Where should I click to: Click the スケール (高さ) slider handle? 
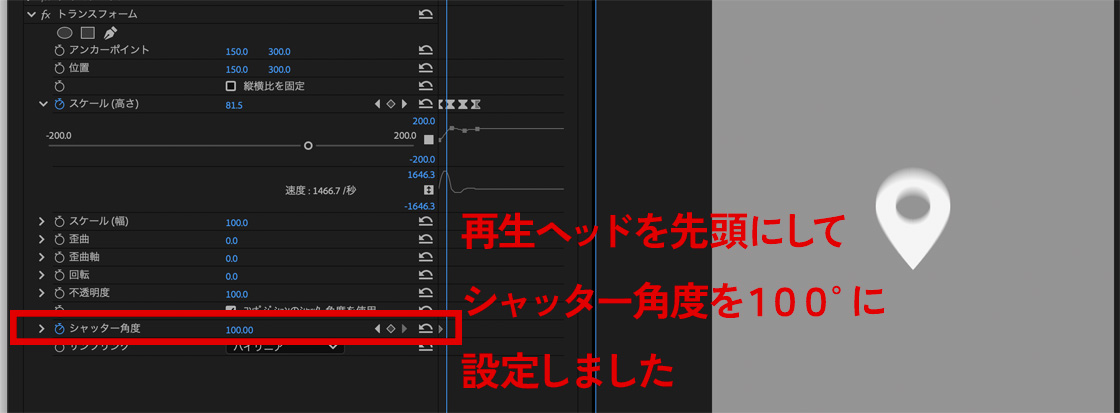(x=308, y=145)
